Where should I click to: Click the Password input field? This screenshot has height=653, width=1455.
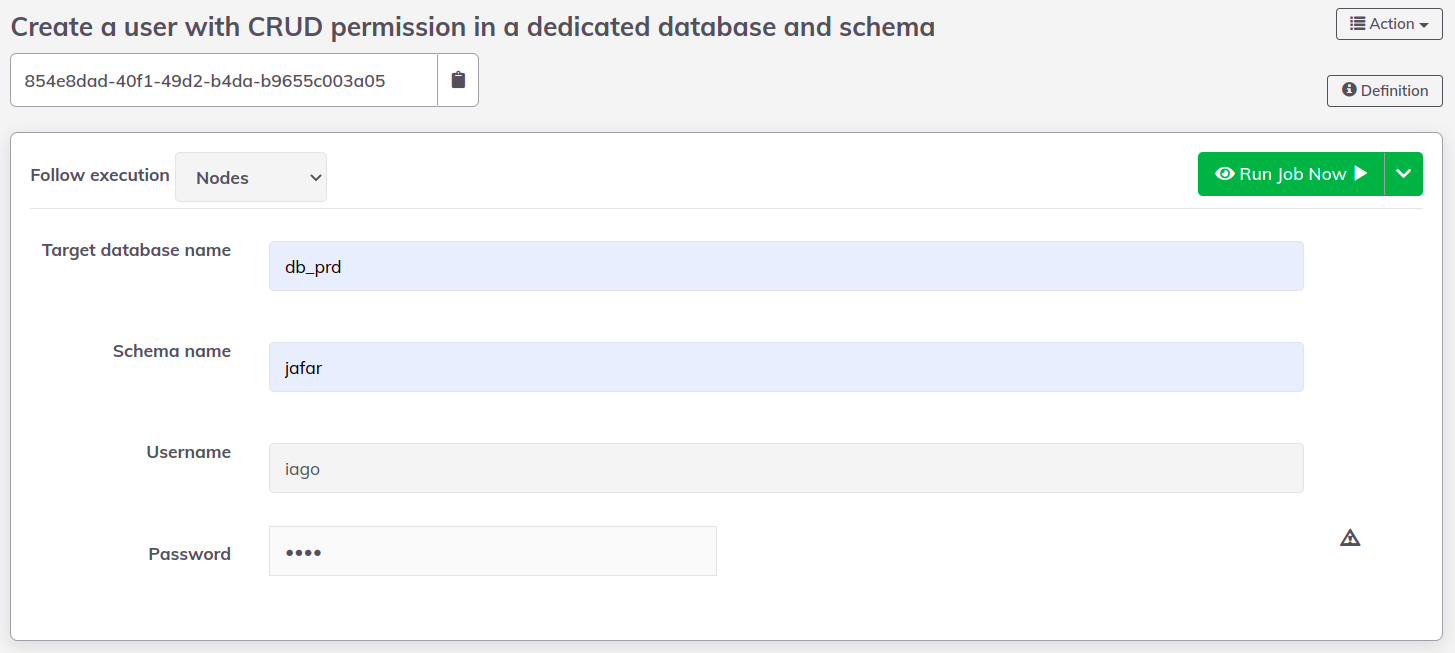pyautogui.click(x=493, y=551)
